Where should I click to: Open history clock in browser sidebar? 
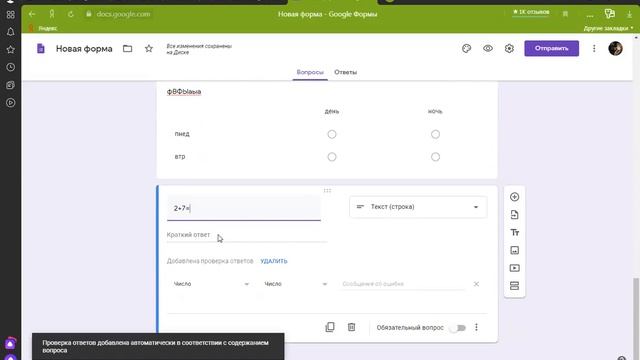(x=11, y=67)
